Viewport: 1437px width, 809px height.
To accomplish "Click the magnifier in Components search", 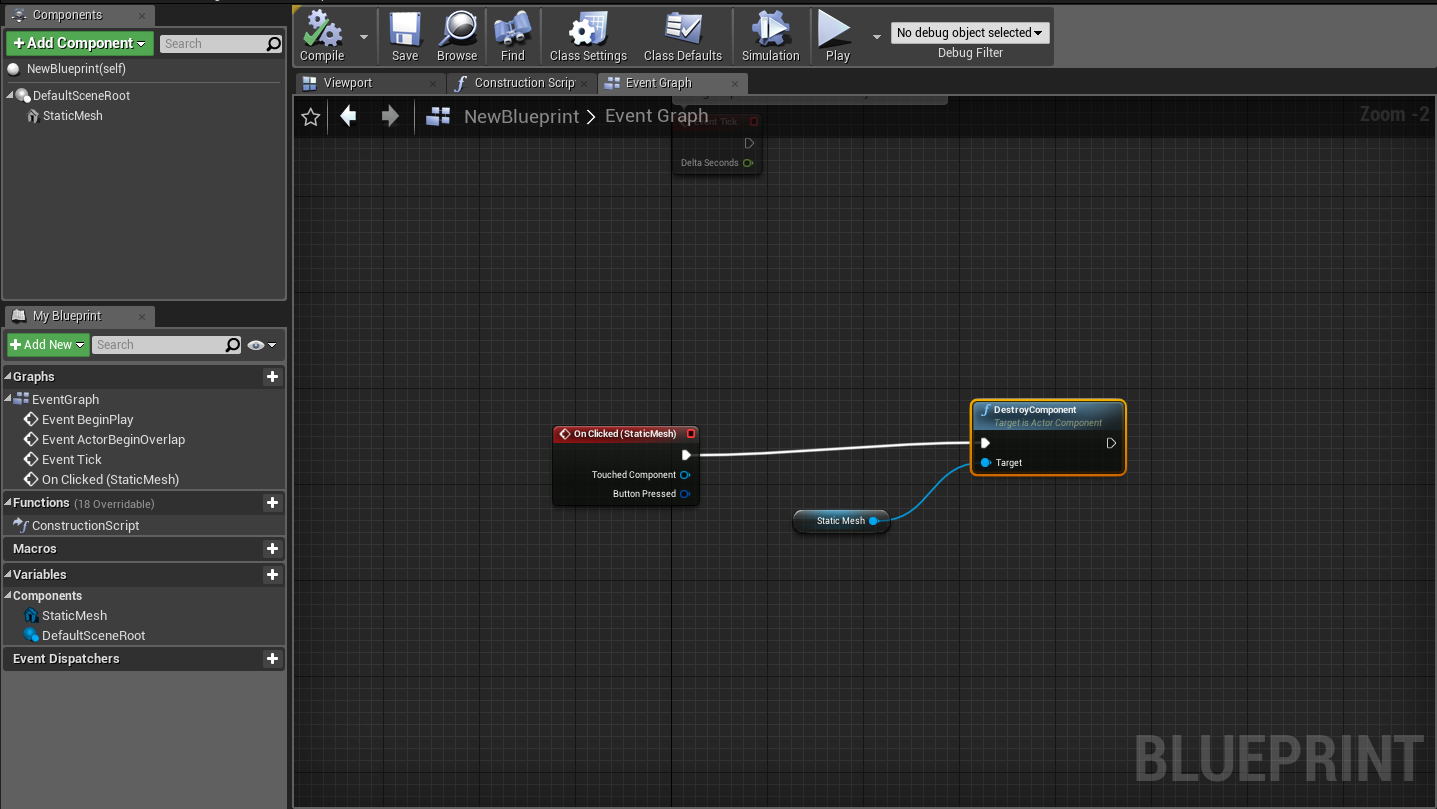I will [x=274, y=44].
